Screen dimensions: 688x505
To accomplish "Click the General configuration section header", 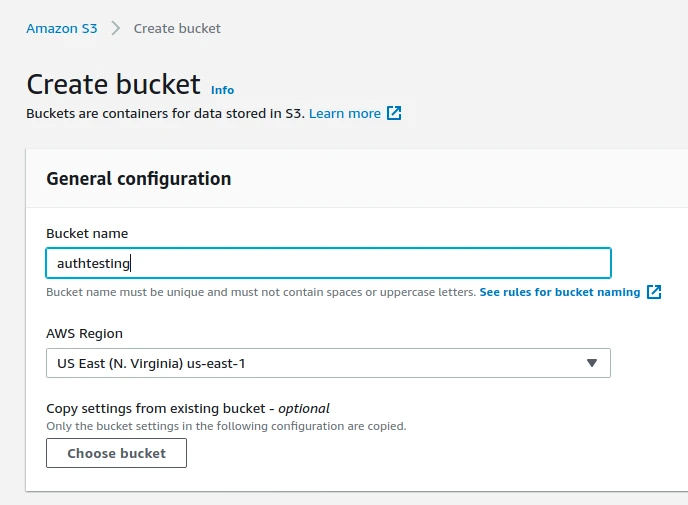I will (139, 179).
